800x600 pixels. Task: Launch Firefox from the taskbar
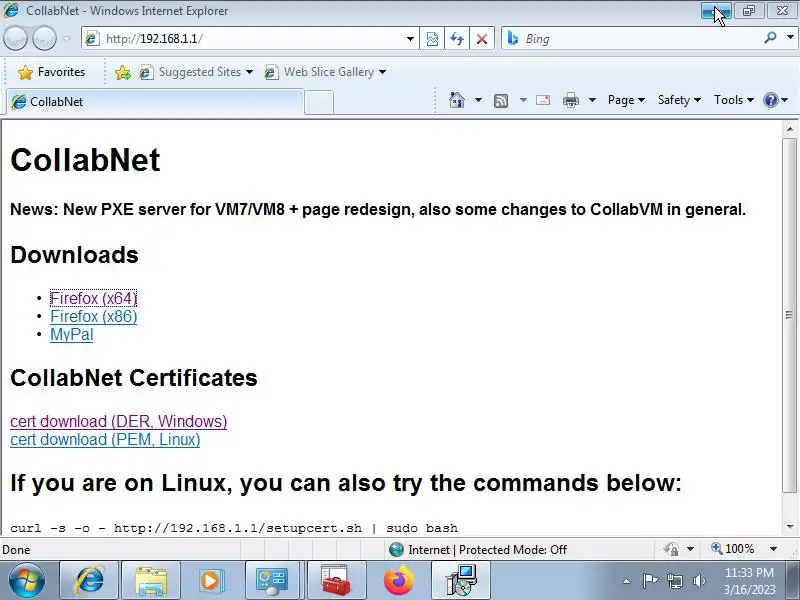pos(399,580)
